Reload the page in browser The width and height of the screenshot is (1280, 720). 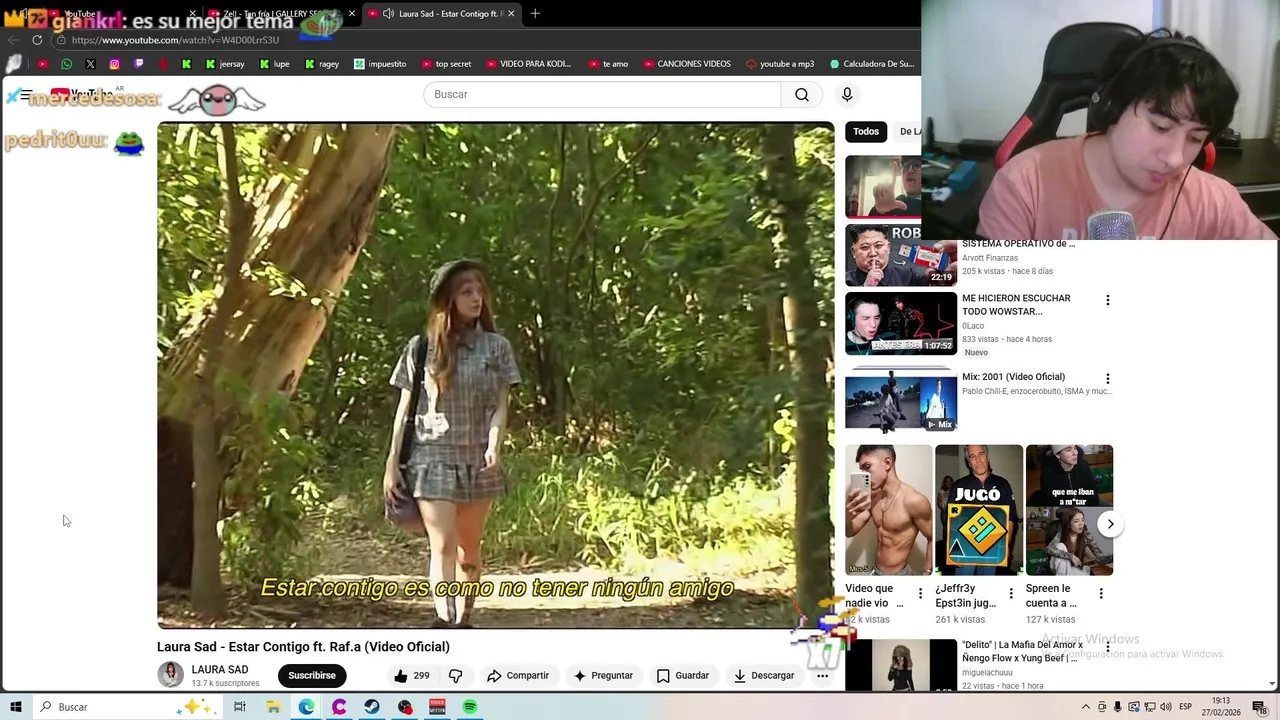tap(37, 40)
